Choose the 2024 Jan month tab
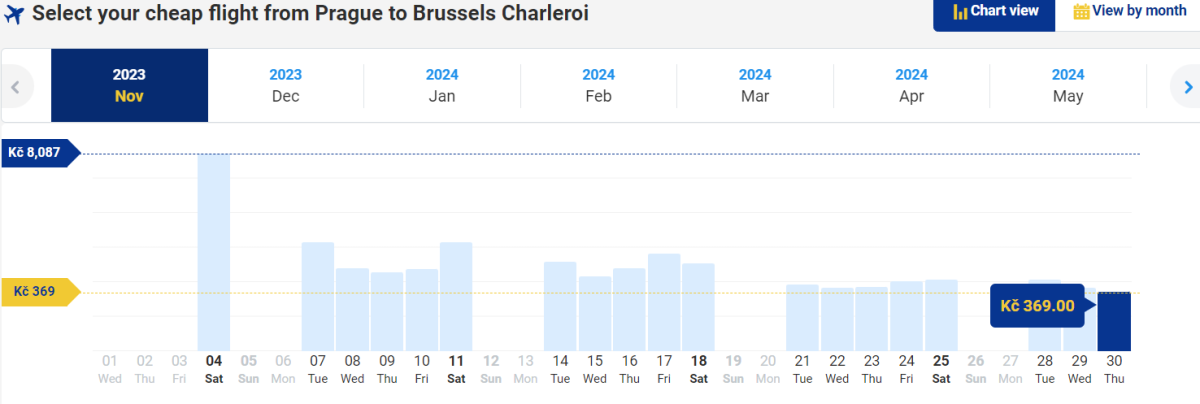 coord(442,86)
